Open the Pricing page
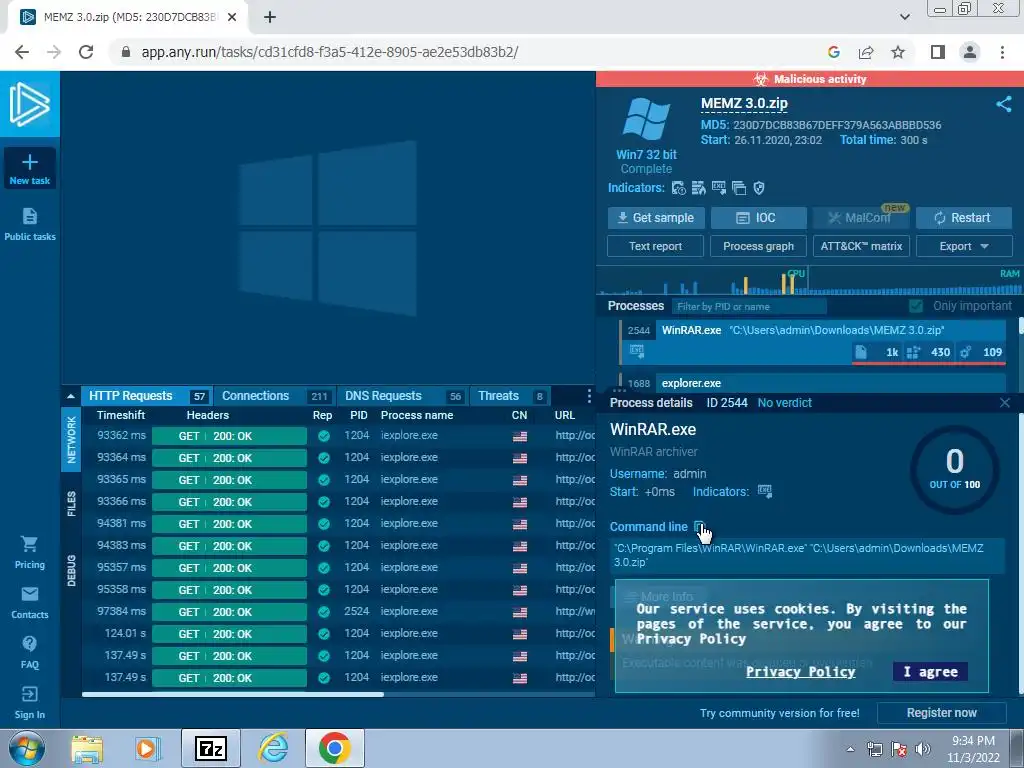Viewport: 1024px width, 768px height. [29, 552]
